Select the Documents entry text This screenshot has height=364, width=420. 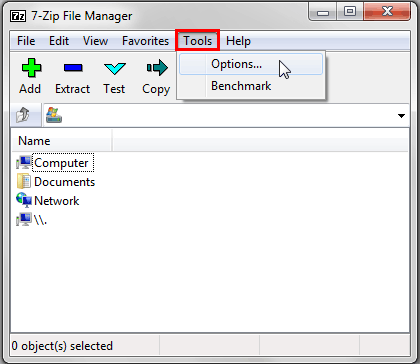click(65, 182)
